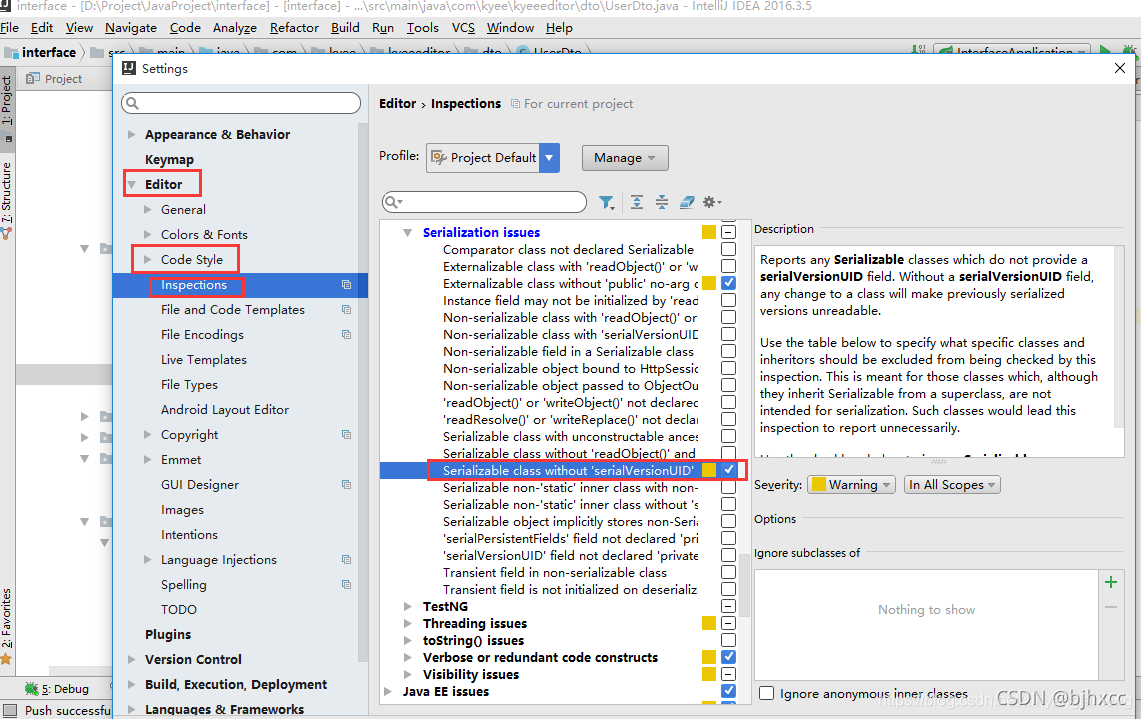1141x719 pixels.
Task: Click the settings search input field
Action: pyautogui.click(x=241, y=103)
